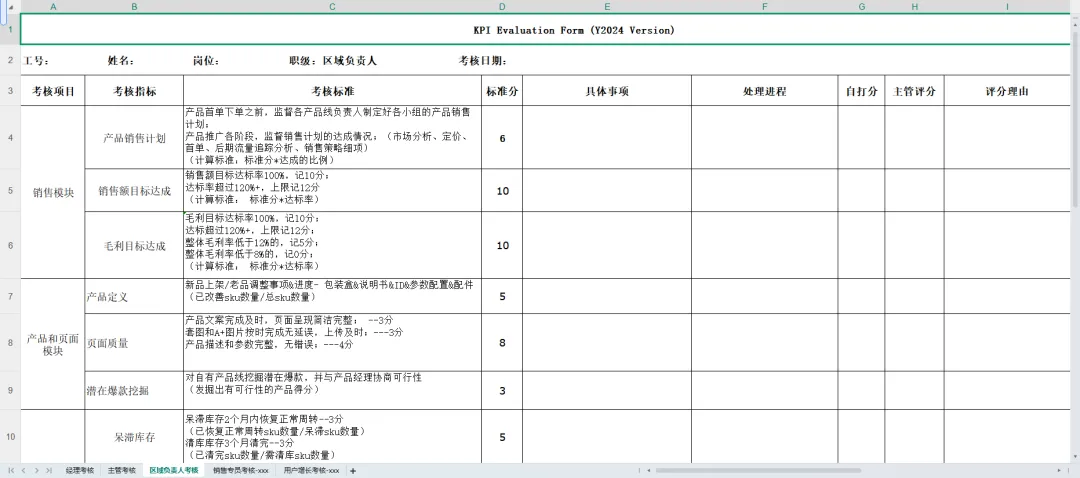Select the 区域负责人考核 sheet tab
Screen dimensions: 1080x478
click(x=174, y=471)
